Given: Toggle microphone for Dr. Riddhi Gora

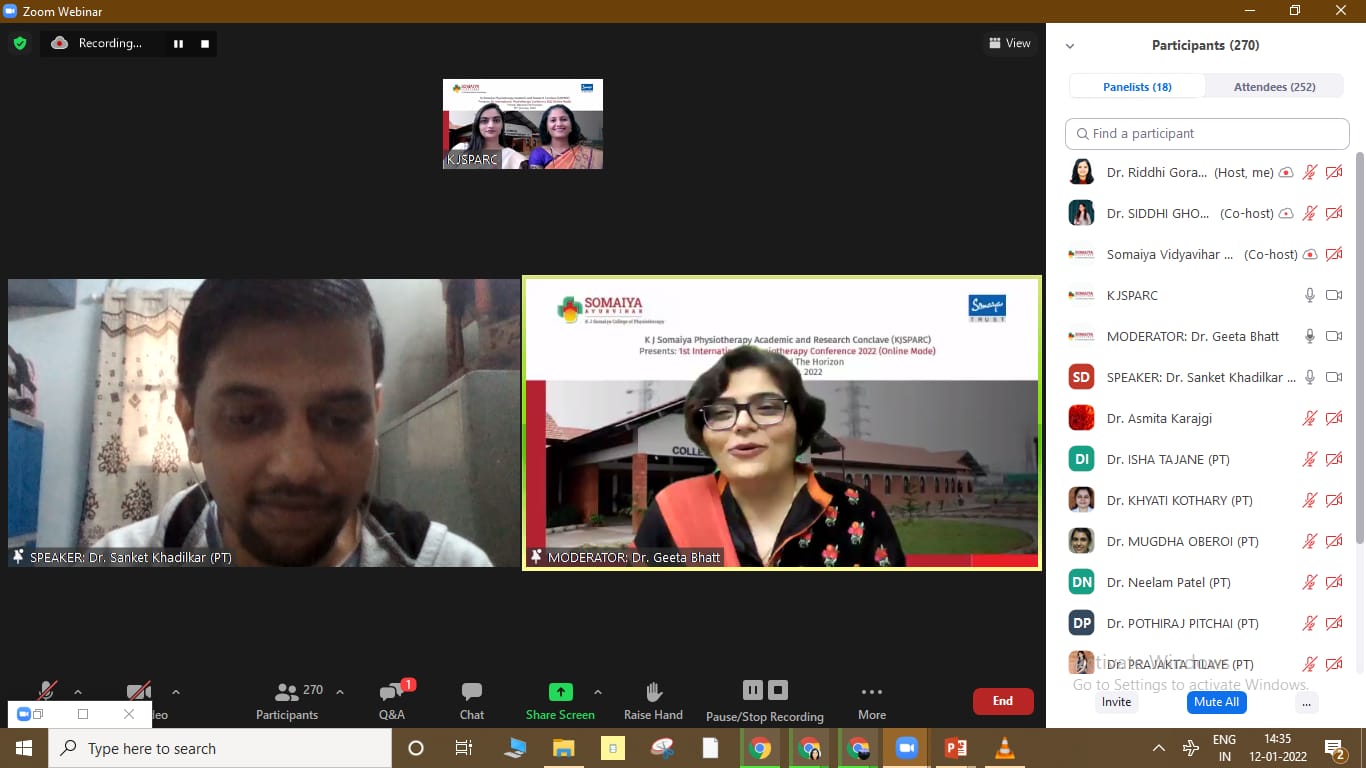Looking at the screenshot, I should pos(1310,172).
